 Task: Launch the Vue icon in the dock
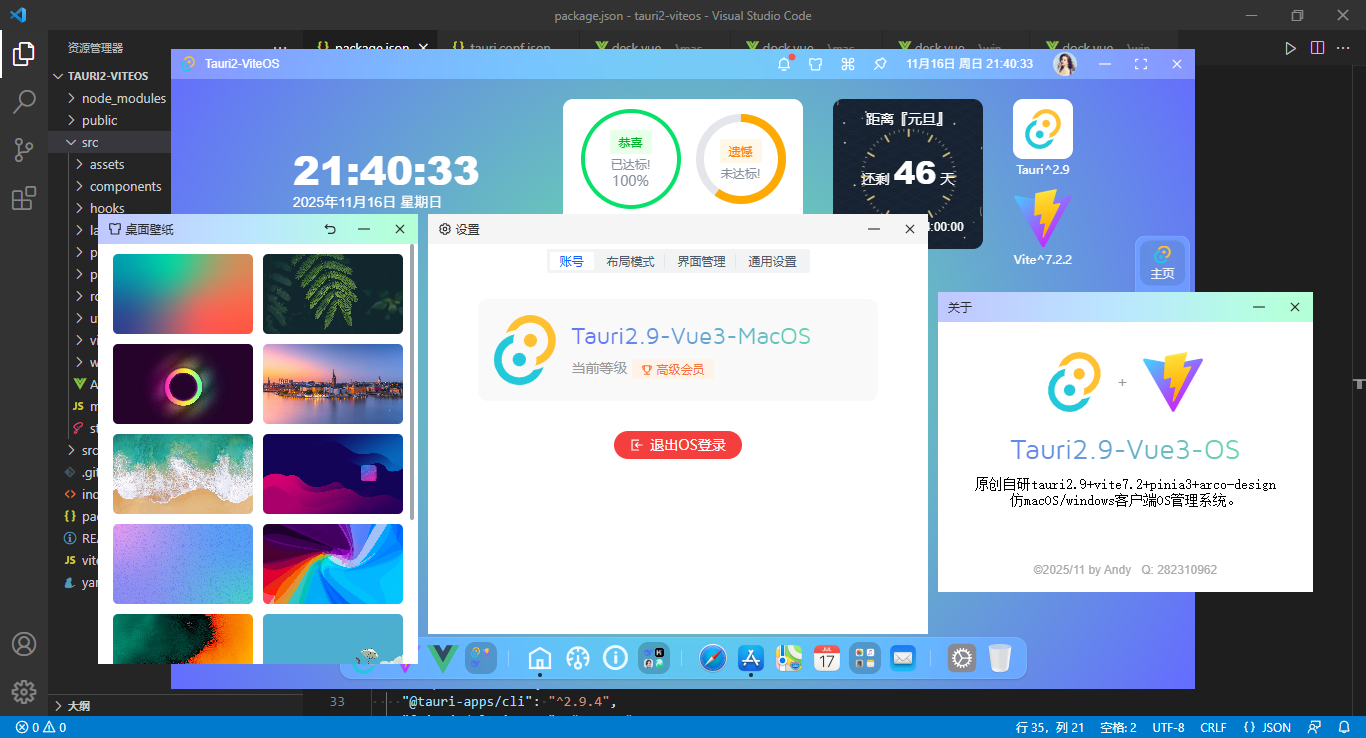click(x=441, y=658)
